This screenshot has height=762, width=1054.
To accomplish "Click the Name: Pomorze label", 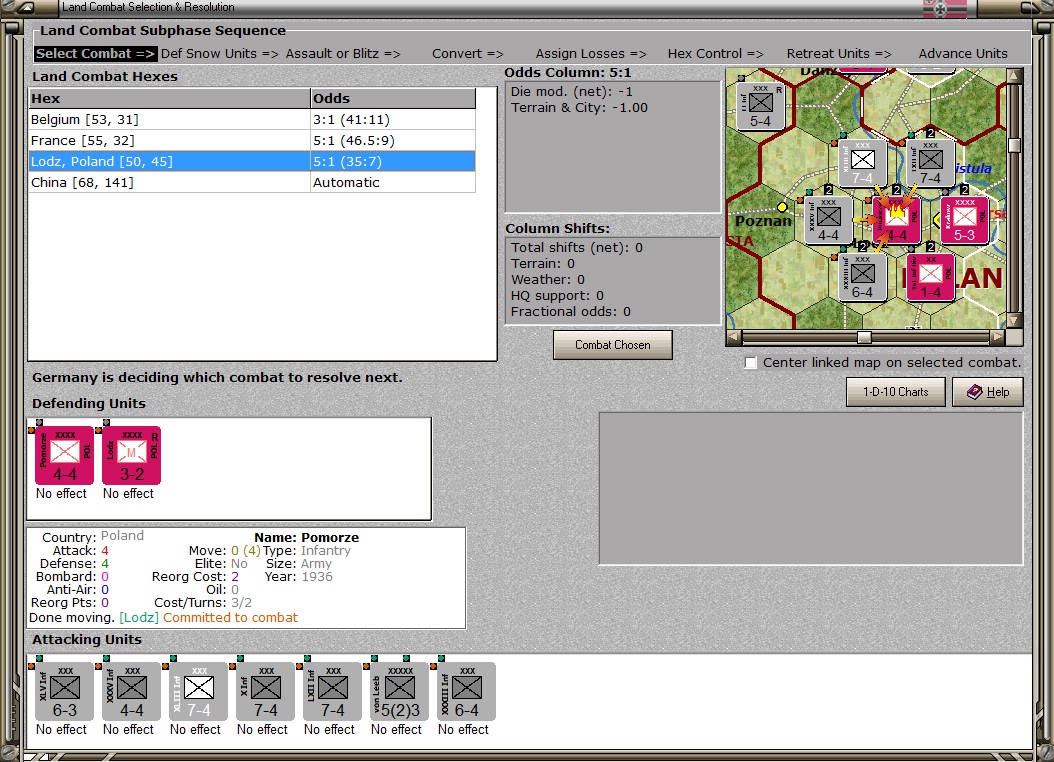I will (307, 538).
